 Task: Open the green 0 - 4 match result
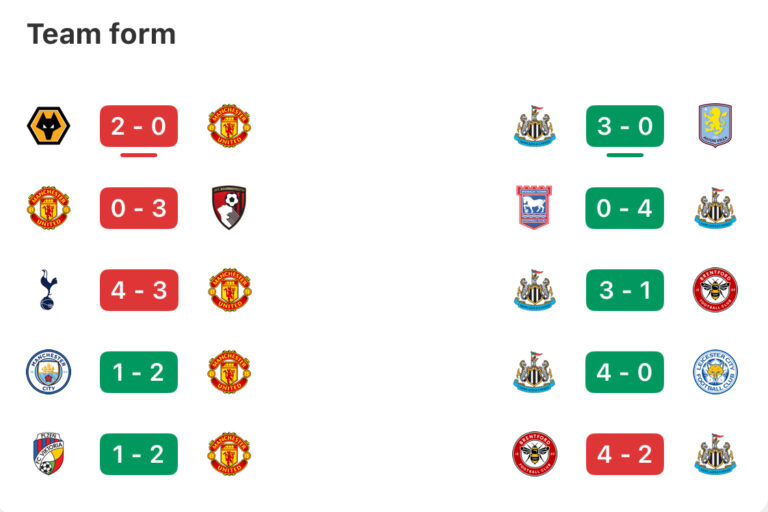(x=624, y=208)
